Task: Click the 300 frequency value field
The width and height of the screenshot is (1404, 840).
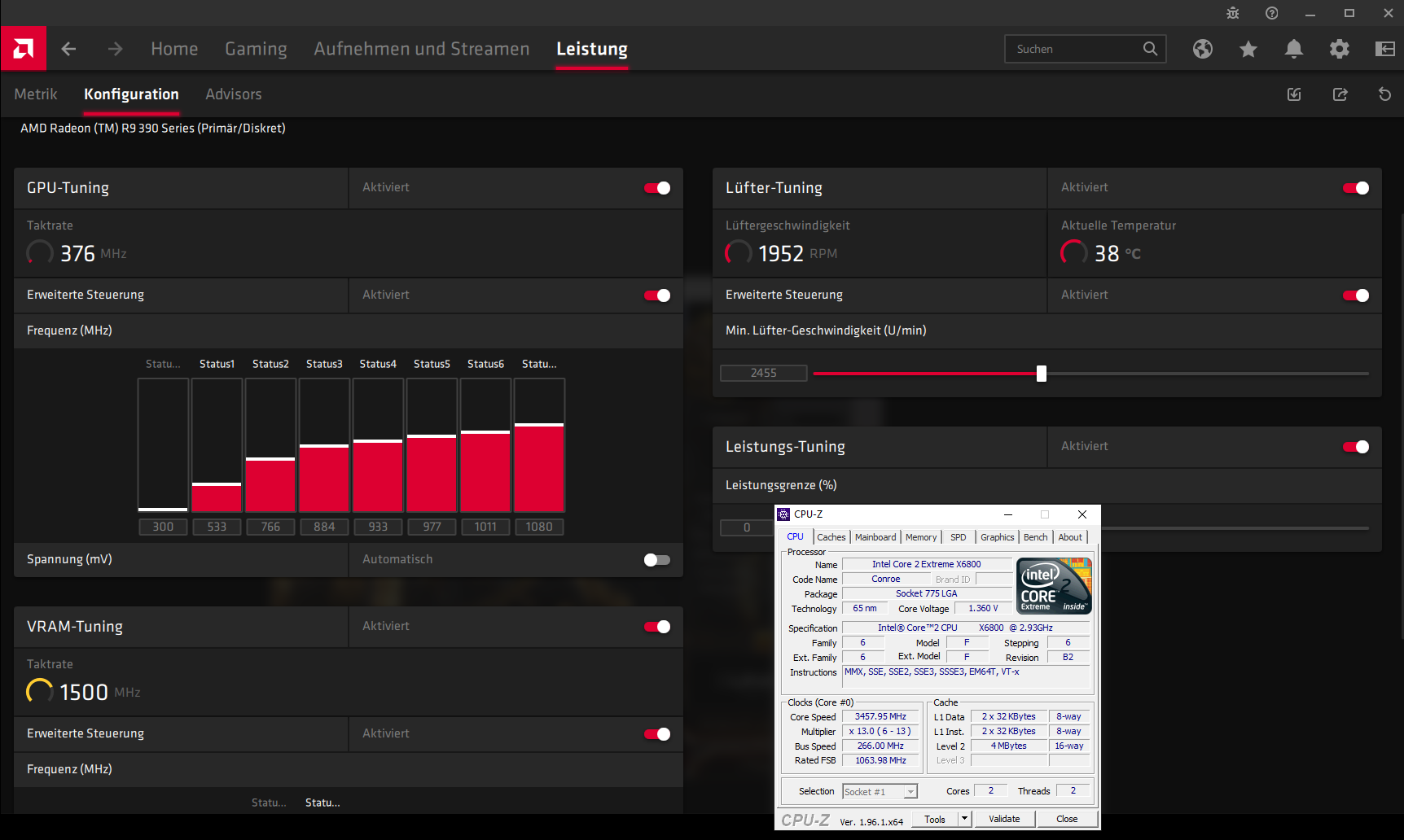Action: click(163, 527)
